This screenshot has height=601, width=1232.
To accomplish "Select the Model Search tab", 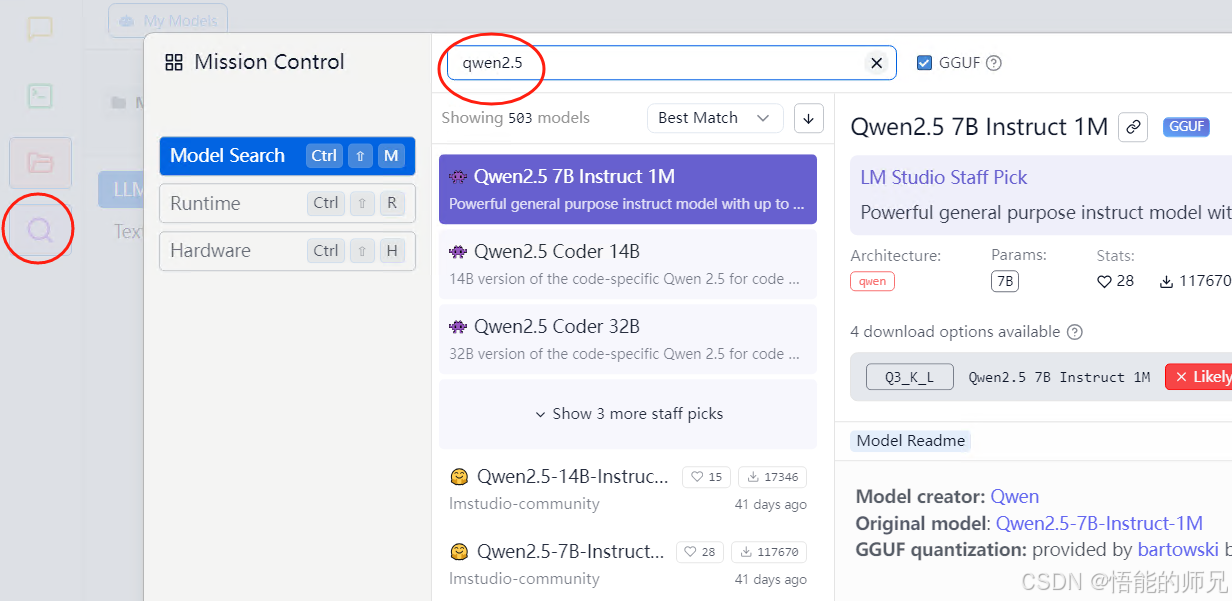I will coord(287,156).
